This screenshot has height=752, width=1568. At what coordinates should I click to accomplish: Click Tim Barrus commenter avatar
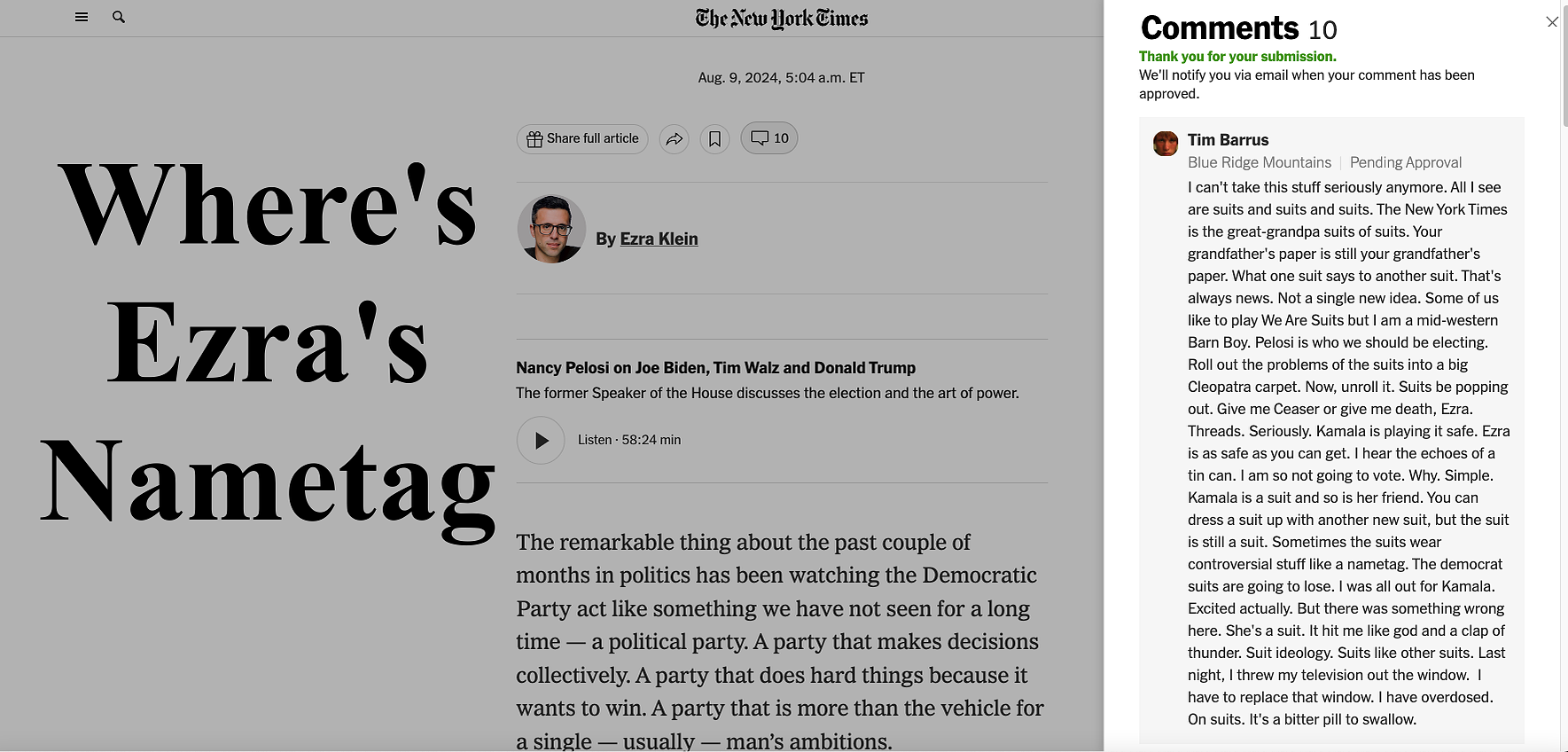tap(1166, 144)
